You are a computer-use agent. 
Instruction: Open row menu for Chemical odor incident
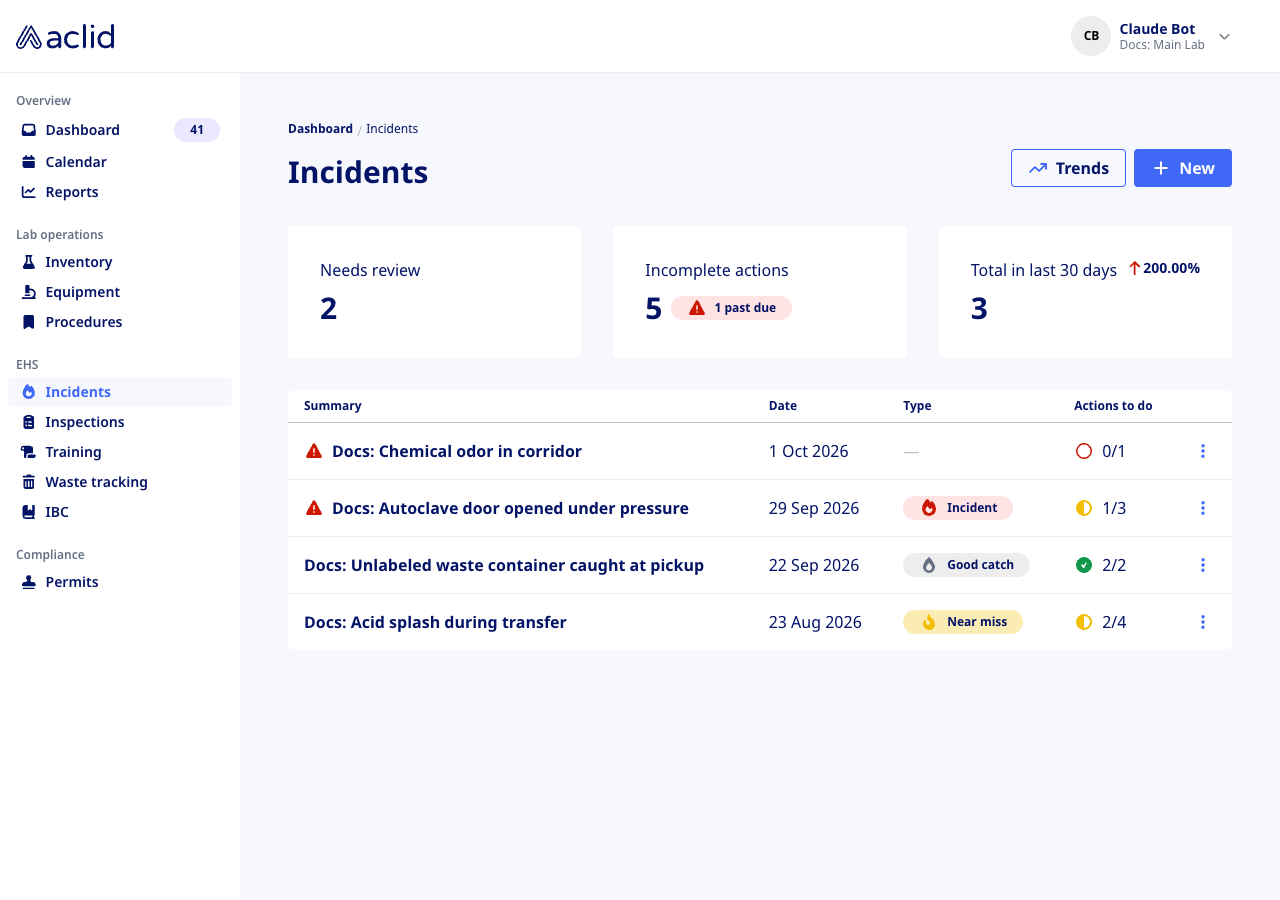click(1202, 451)
